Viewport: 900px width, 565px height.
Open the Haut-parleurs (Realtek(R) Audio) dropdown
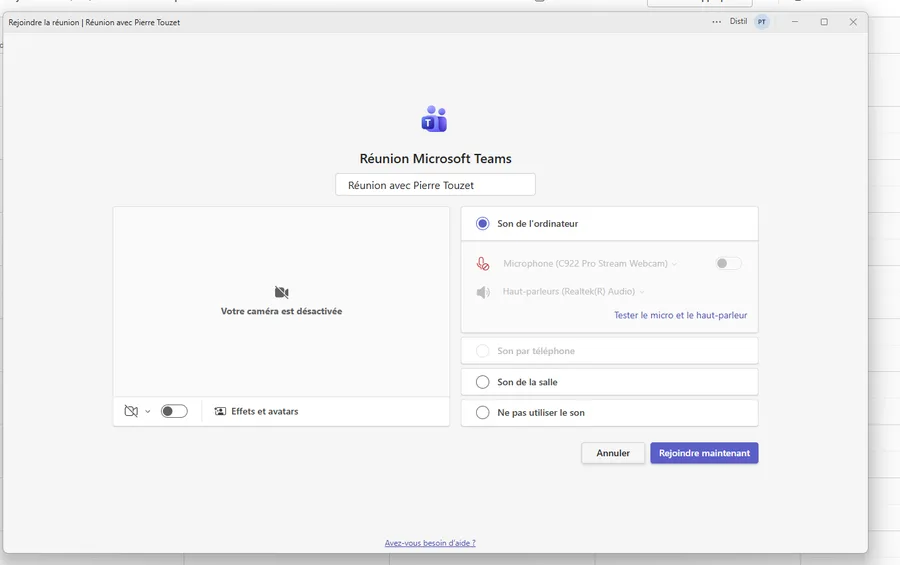573,292
